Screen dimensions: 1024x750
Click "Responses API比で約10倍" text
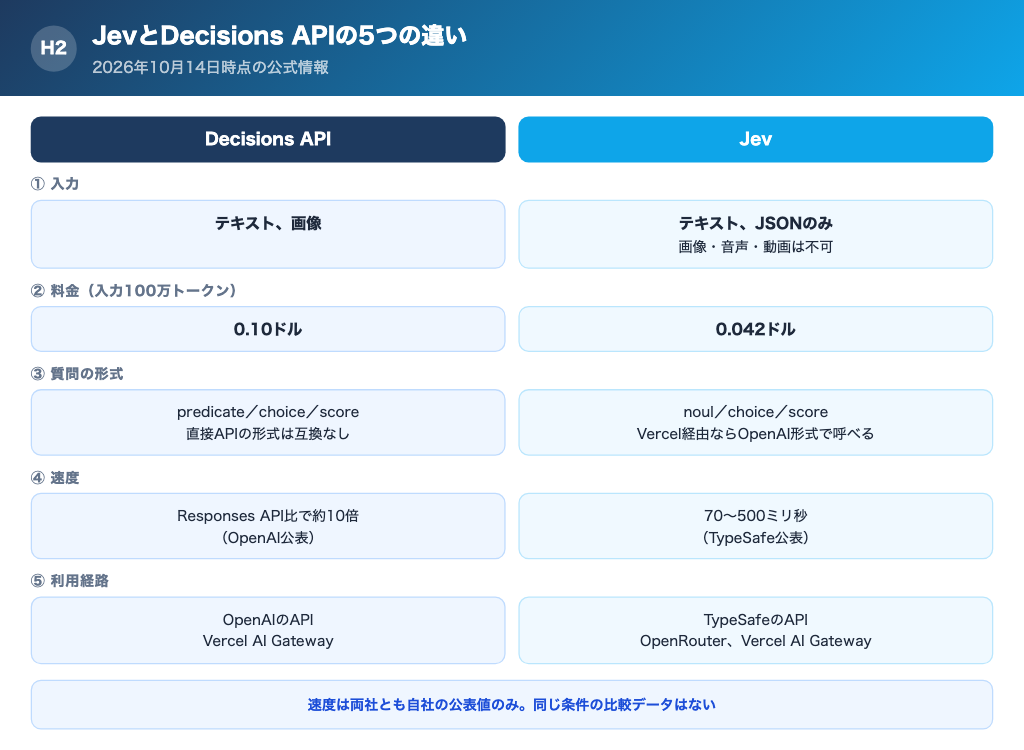click(x=268, y=516)
